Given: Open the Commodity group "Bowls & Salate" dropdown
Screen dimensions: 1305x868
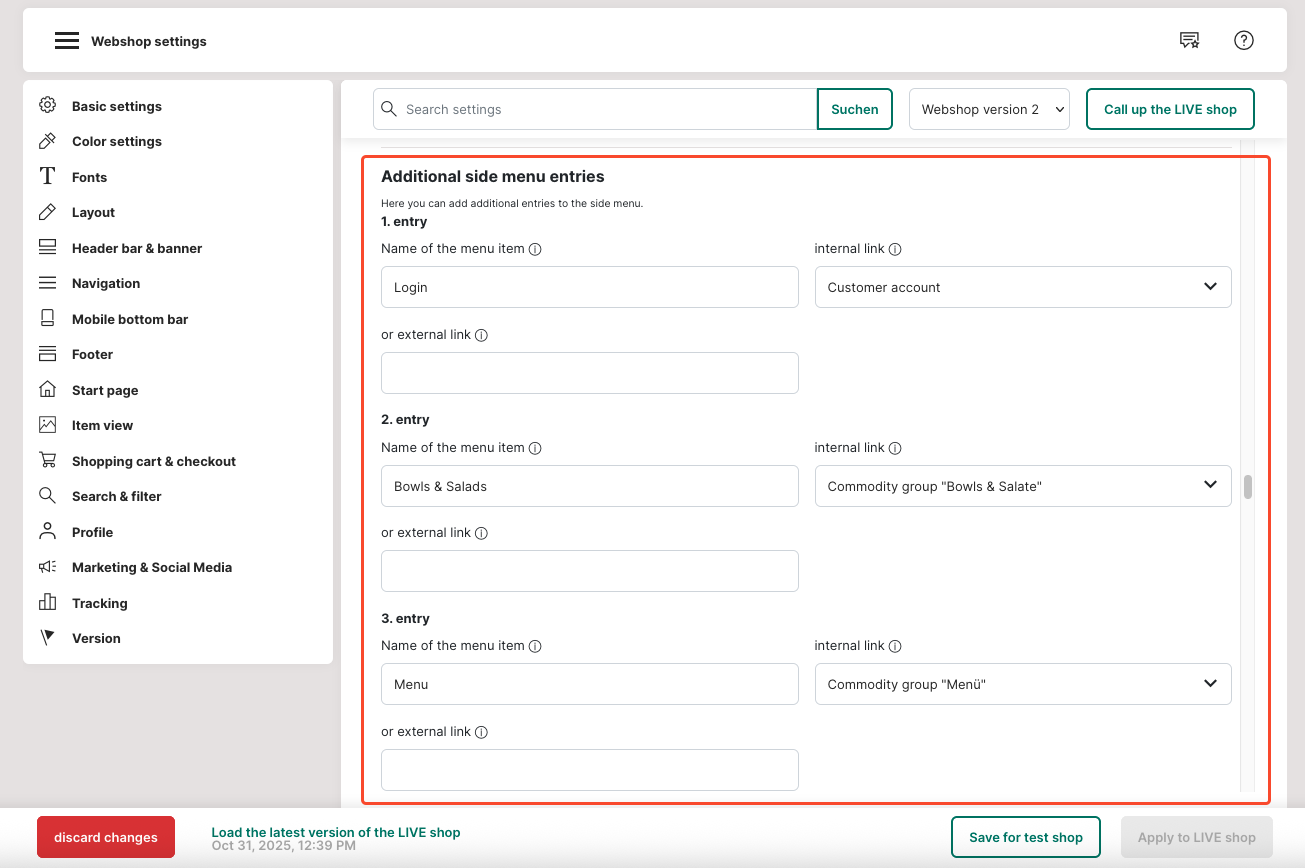Looking at the screenshot, I should point(1022,486).
